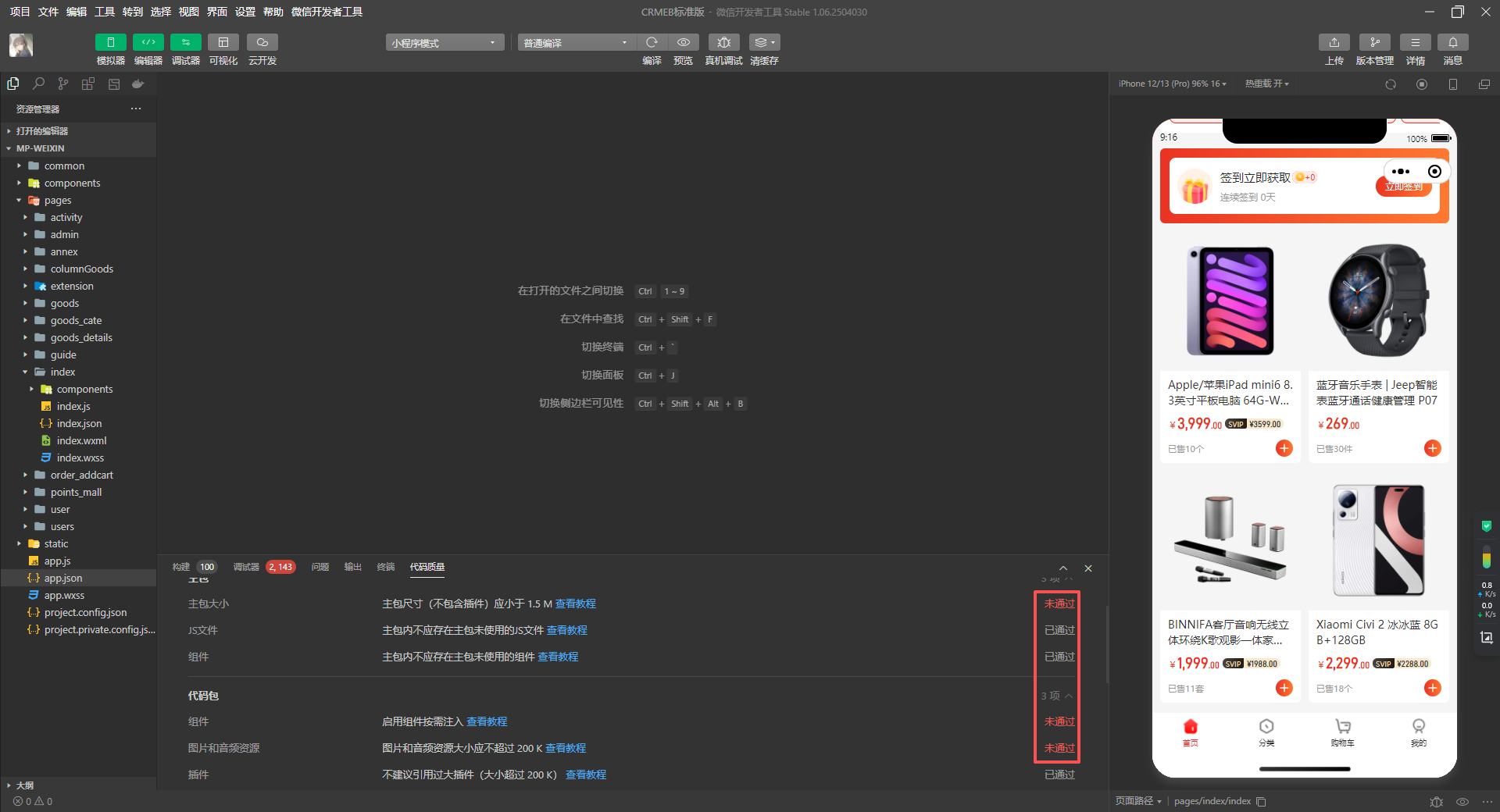Image resolution: width=1500 pixels, height=812 pixels.
Task: Expand the Open Editors section
Action: [78, 131]
